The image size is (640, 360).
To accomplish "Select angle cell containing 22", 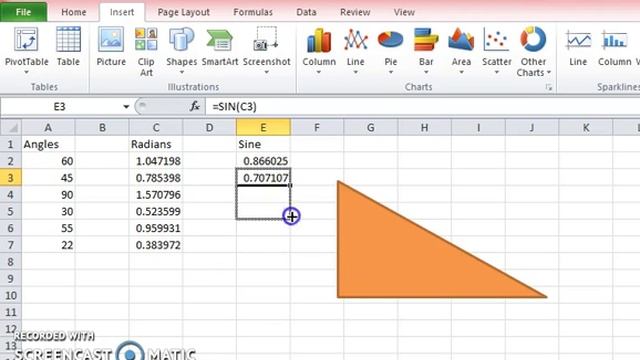I will click(x=48, y=245).
